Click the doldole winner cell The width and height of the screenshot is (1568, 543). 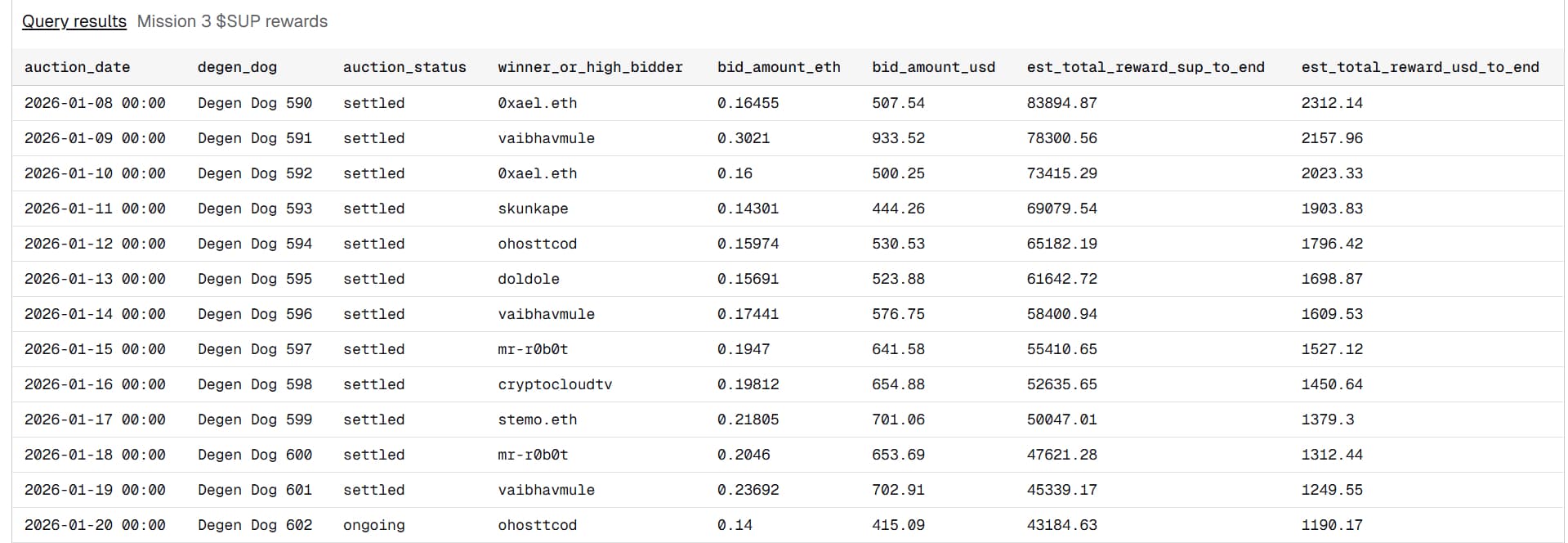pos(529,279)
